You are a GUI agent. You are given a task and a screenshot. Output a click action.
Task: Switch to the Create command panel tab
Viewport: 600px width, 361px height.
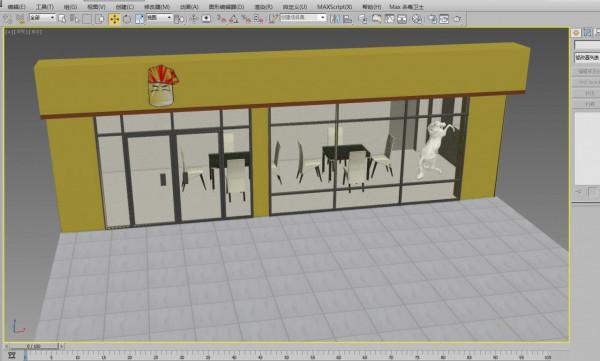click(x=576, y=33)
